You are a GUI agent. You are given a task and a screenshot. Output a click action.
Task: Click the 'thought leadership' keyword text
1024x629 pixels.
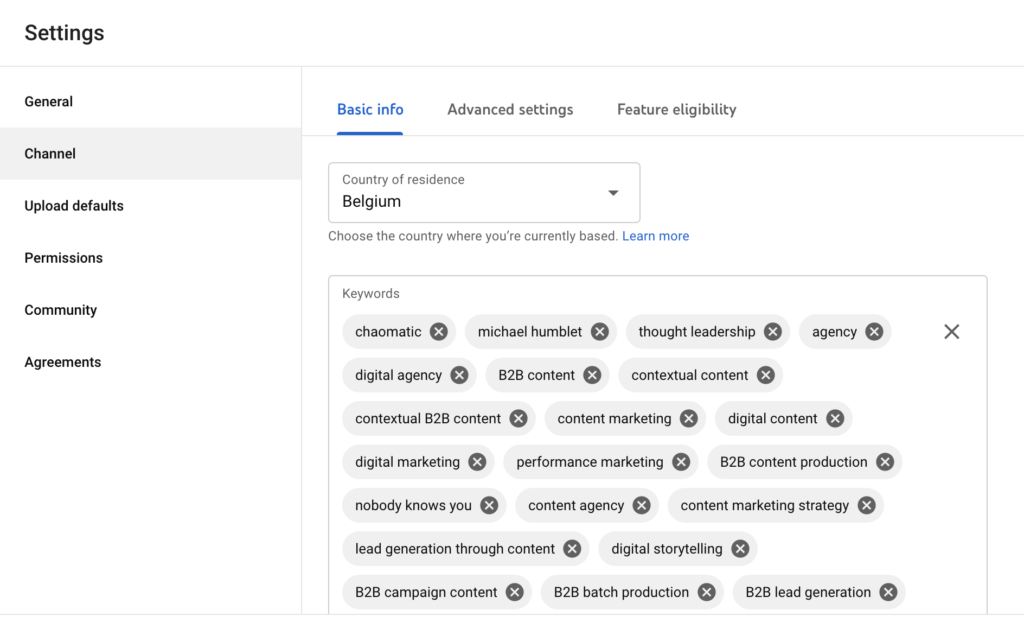click(x=696, y=332)
